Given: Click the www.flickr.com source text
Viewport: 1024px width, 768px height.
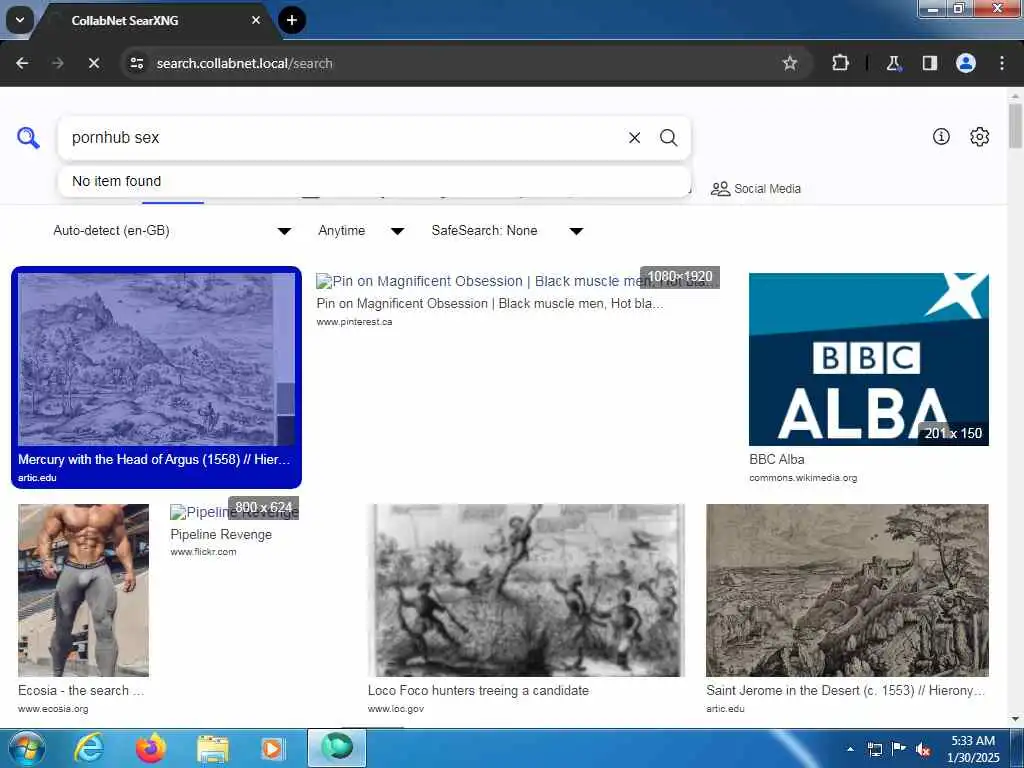Looking at the screenshot, I should pos(203,552).
